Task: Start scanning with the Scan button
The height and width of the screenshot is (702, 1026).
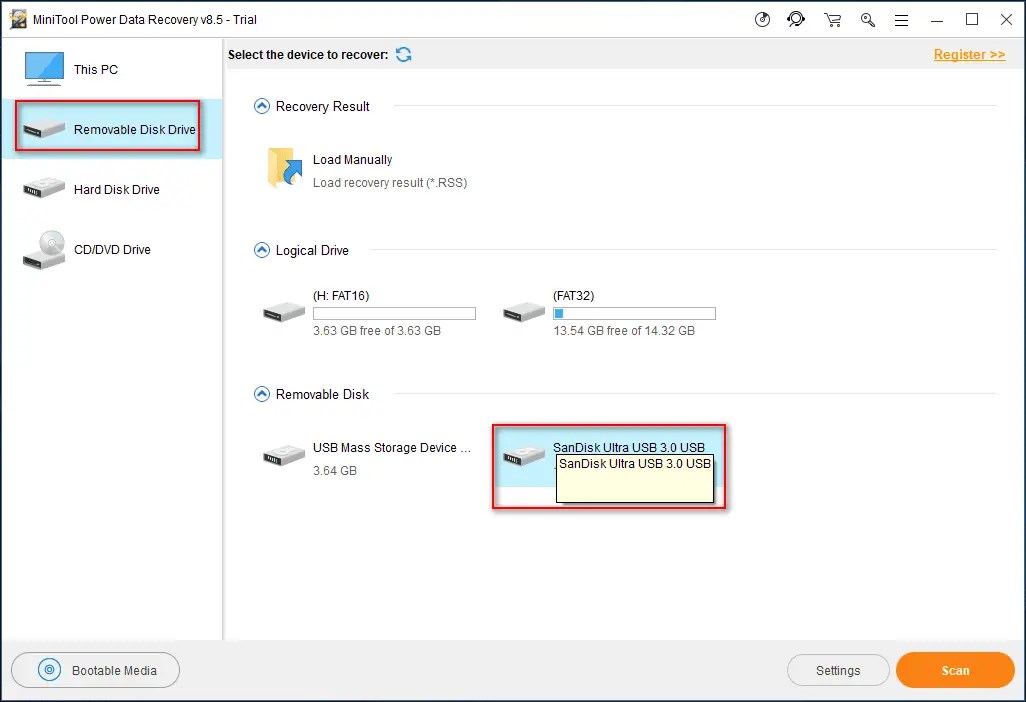Action: pos(955,670)
